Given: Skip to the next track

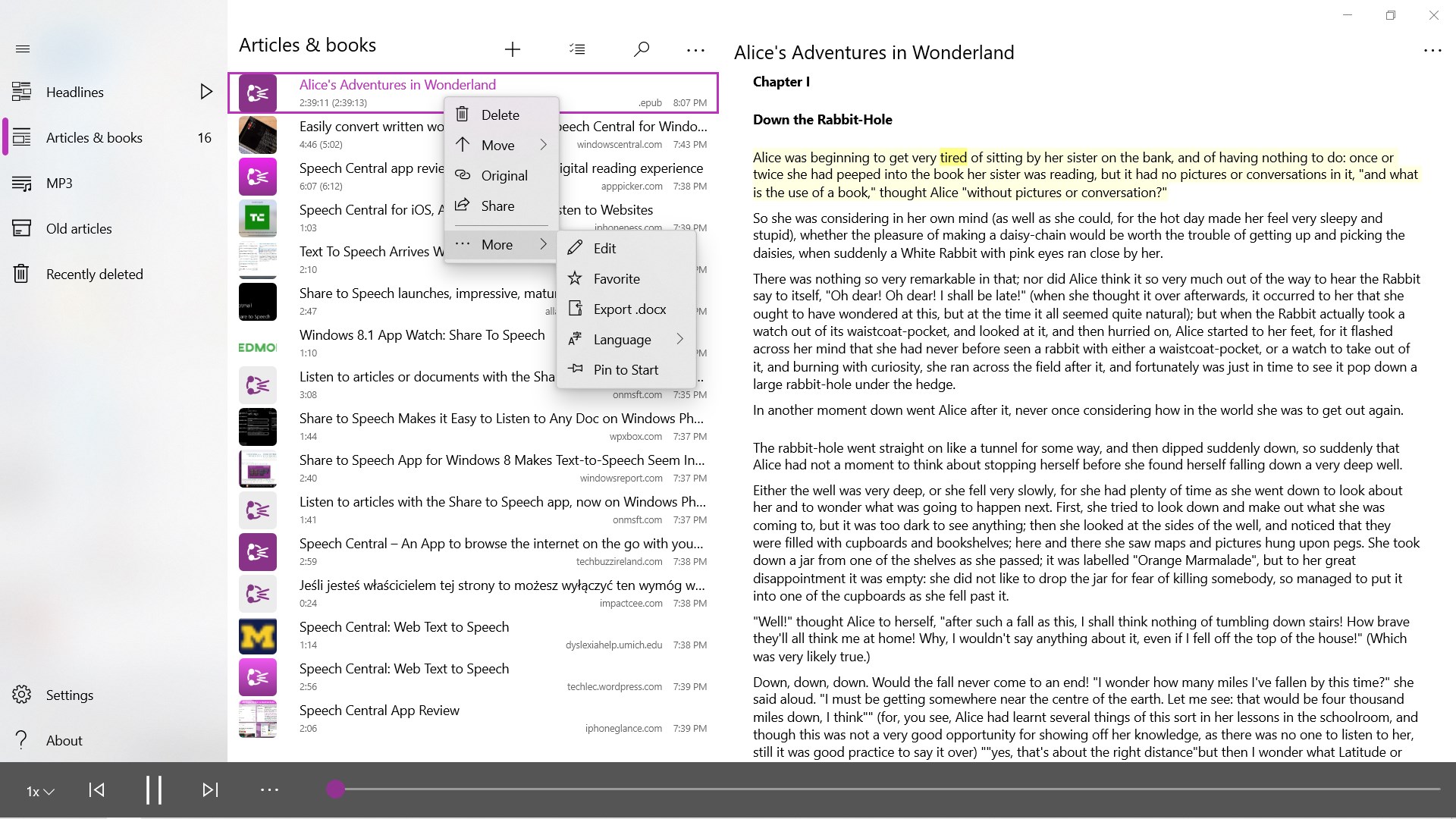Looking at the screenshot, I should click(209, 789).
